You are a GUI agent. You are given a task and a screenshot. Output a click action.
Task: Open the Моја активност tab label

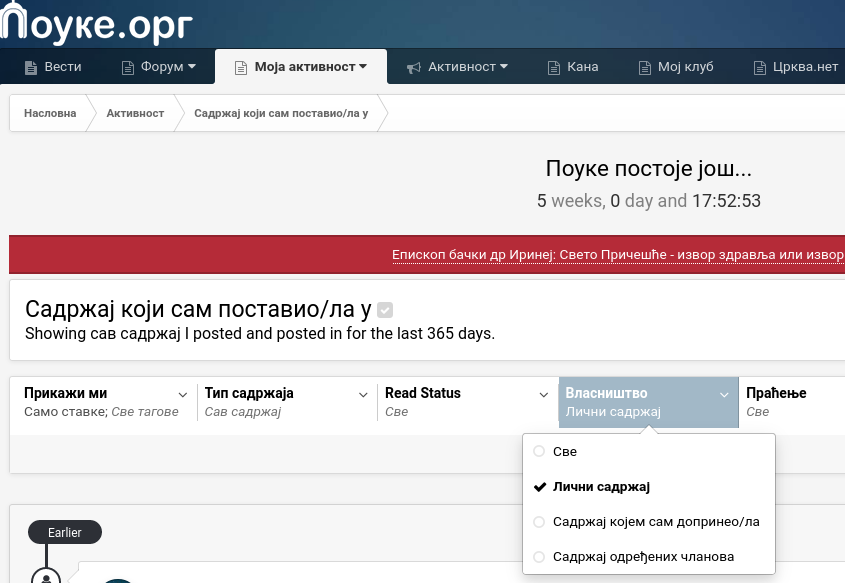click(x=305, y=67)
